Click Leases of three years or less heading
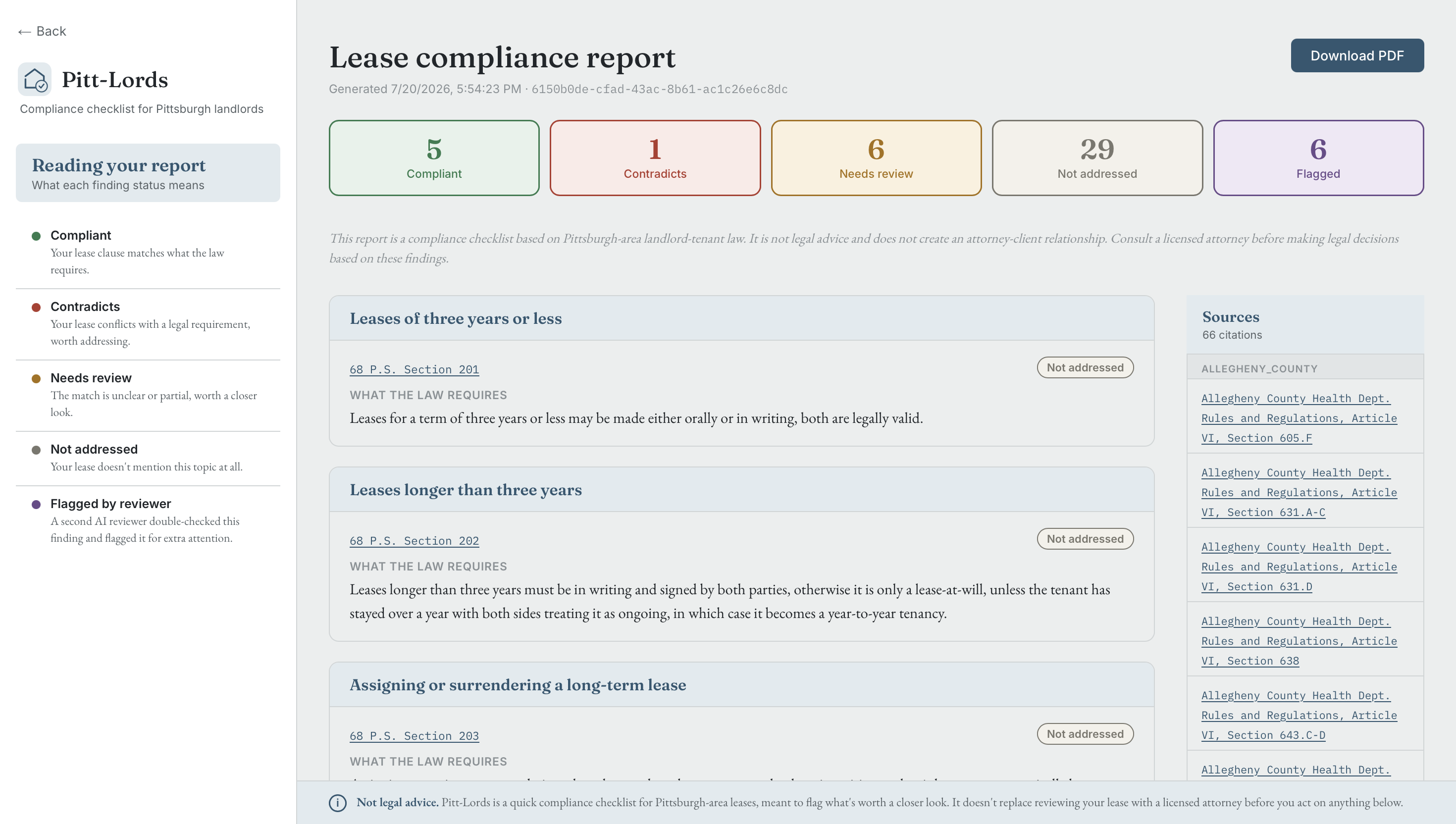1456x824 pixels. (x=456, y=318)
